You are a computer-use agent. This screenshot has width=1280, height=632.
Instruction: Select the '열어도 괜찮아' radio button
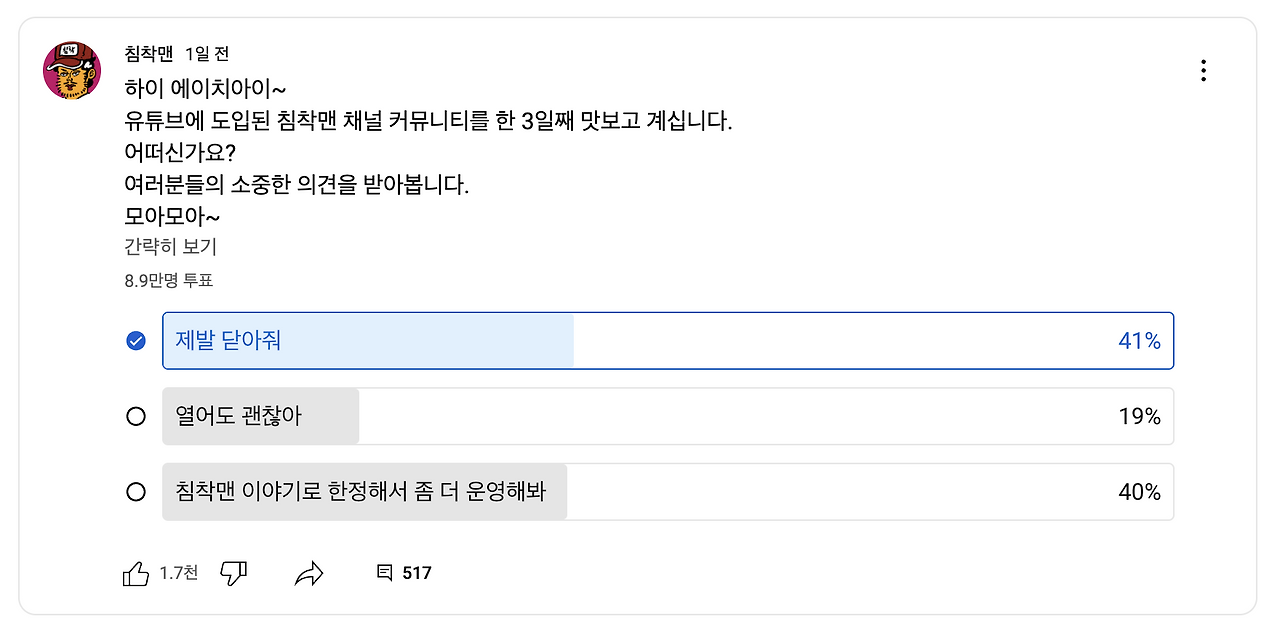[x=136, y=416]
